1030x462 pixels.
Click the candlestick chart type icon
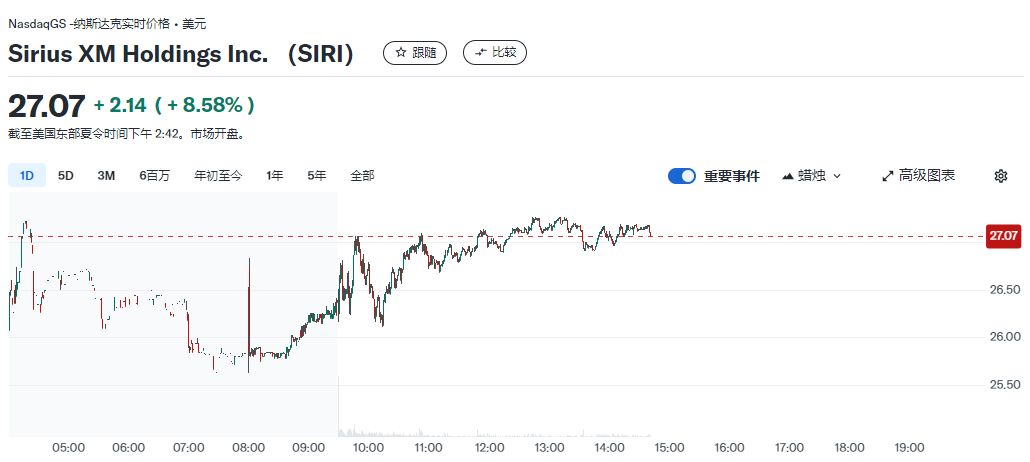click(788, 176)
